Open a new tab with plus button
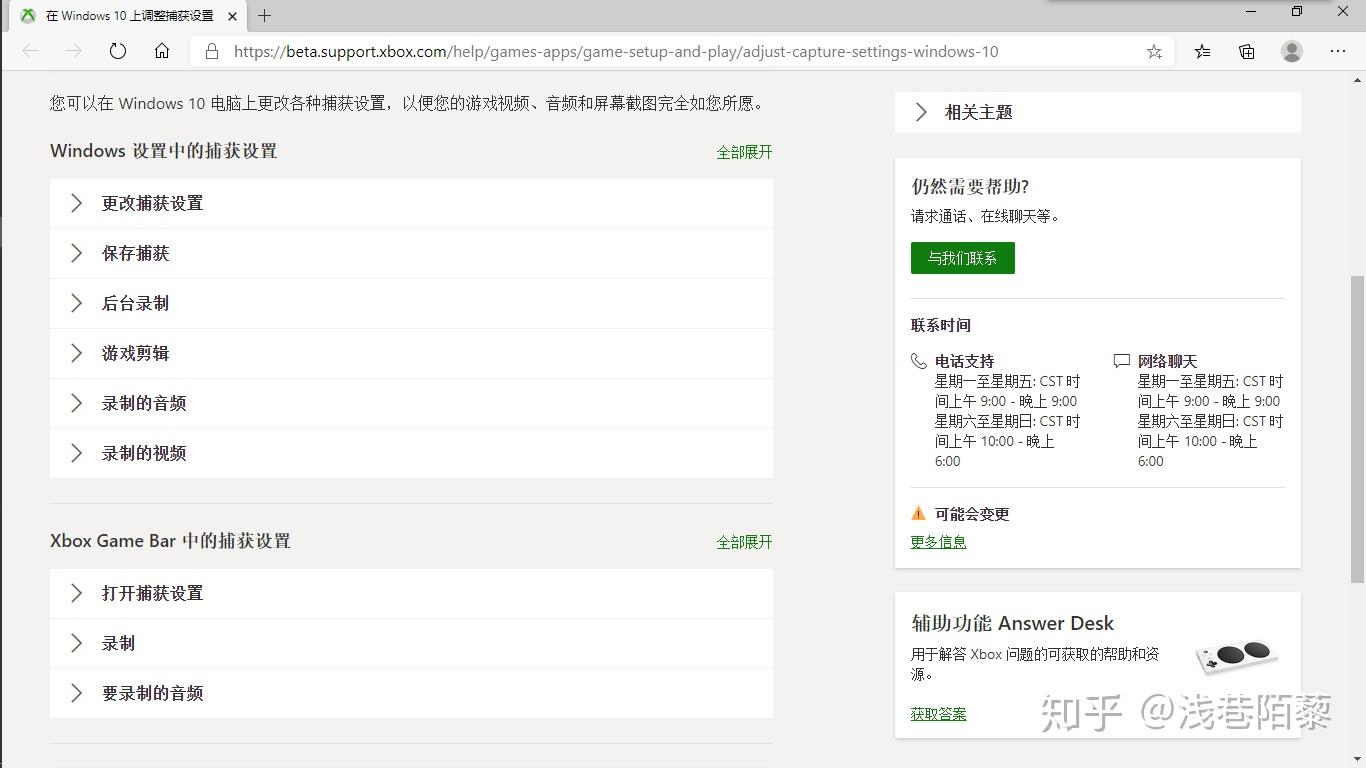This screenshot has width=1366, height=768. pos(264,15)
